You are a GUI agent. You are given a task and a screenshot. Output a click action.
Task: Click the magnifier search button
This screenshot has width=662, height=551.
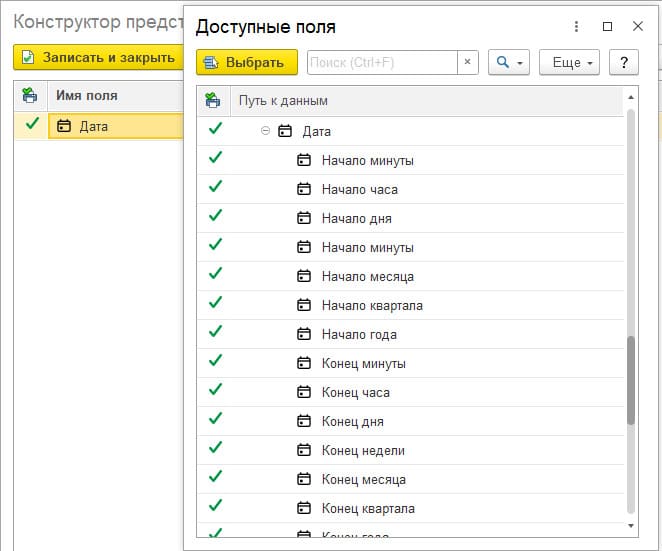tap(502, 62)
